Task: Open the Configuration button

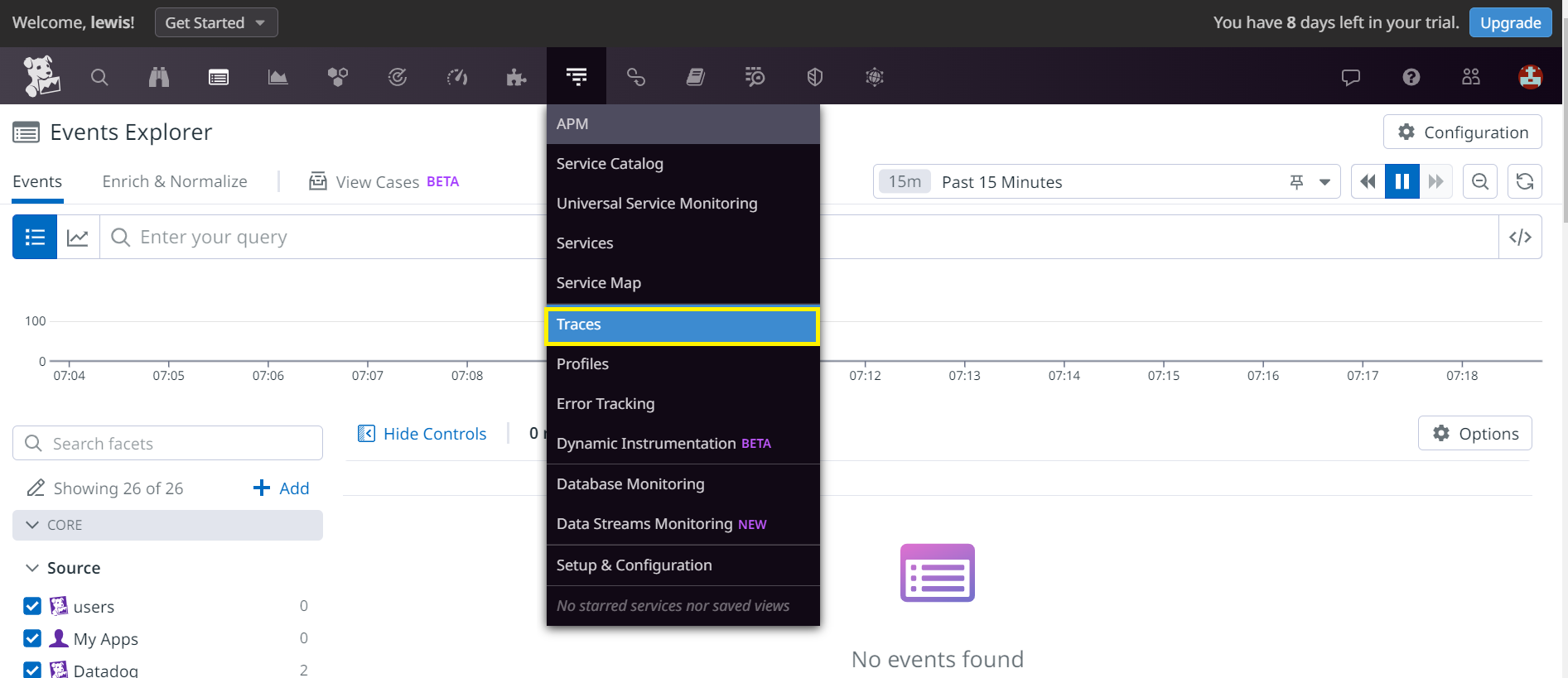Action: pyautogui.click(x=1462, y=132)
